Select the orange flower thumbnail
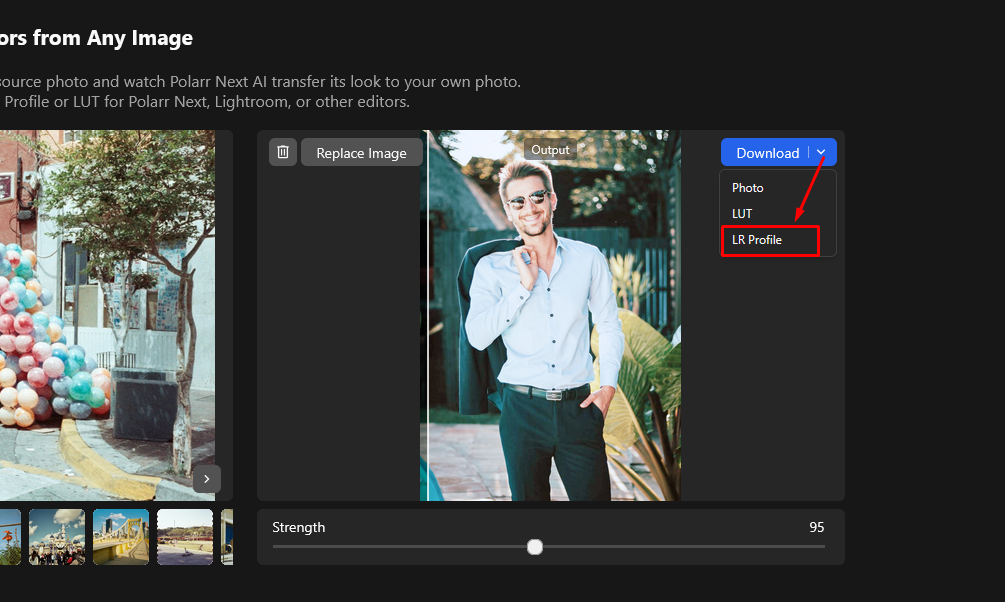1005x602 pixels. click(x=9, y=537)
